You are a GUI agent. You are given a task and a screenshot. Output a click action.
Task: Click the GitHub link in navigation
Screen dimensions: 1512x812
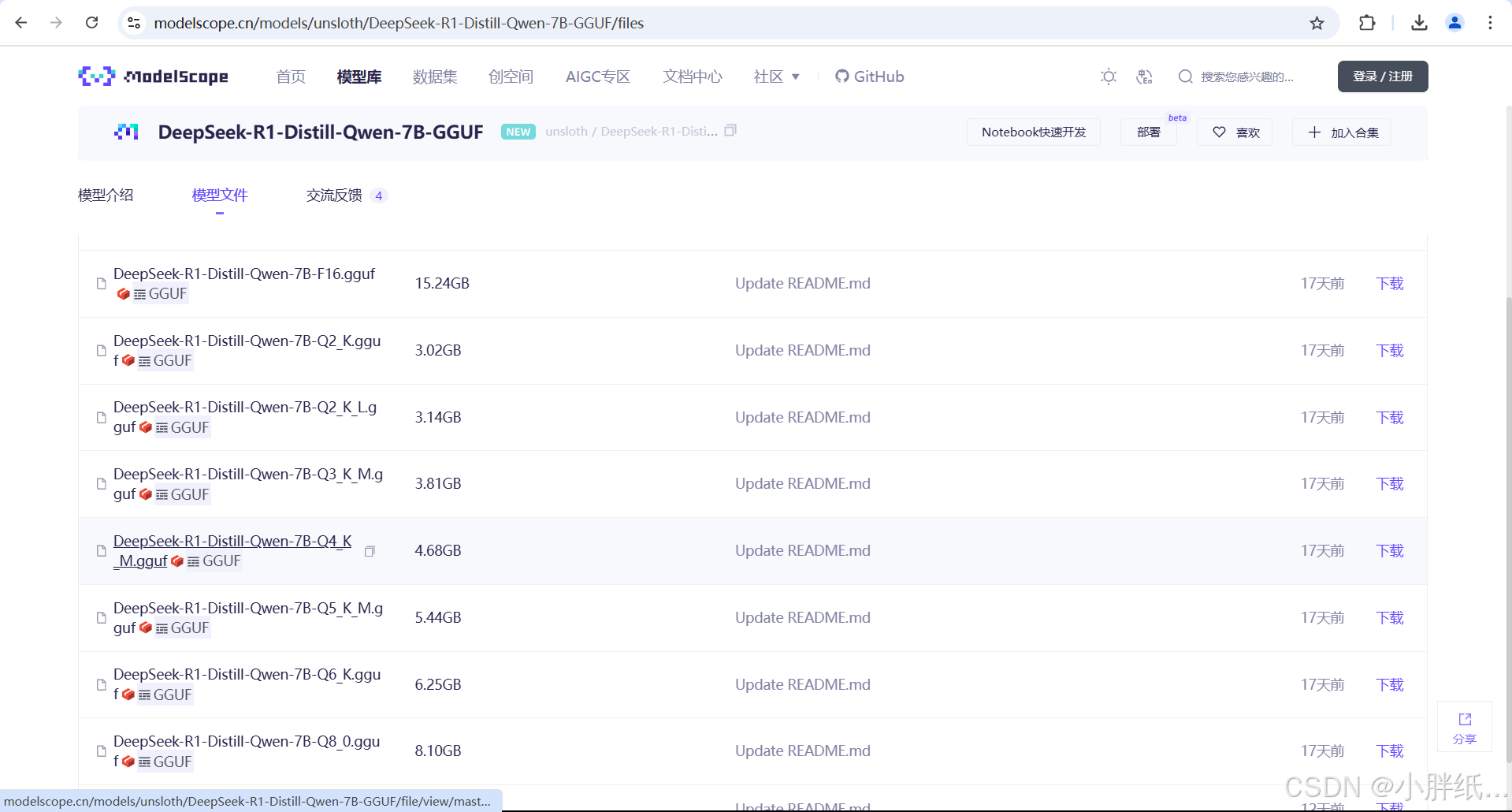pyautogui.click(x=869, y=76)
